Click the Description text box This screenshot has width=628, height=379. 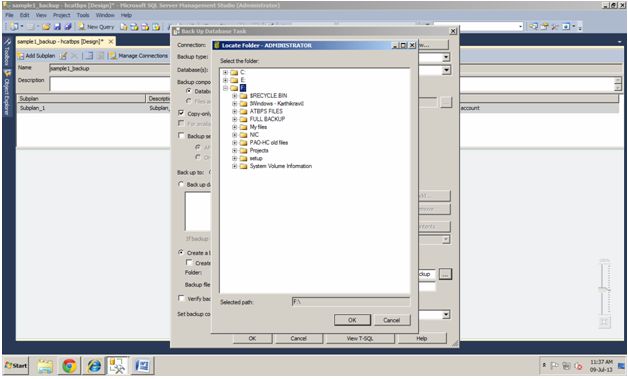[x=110, y=84]
